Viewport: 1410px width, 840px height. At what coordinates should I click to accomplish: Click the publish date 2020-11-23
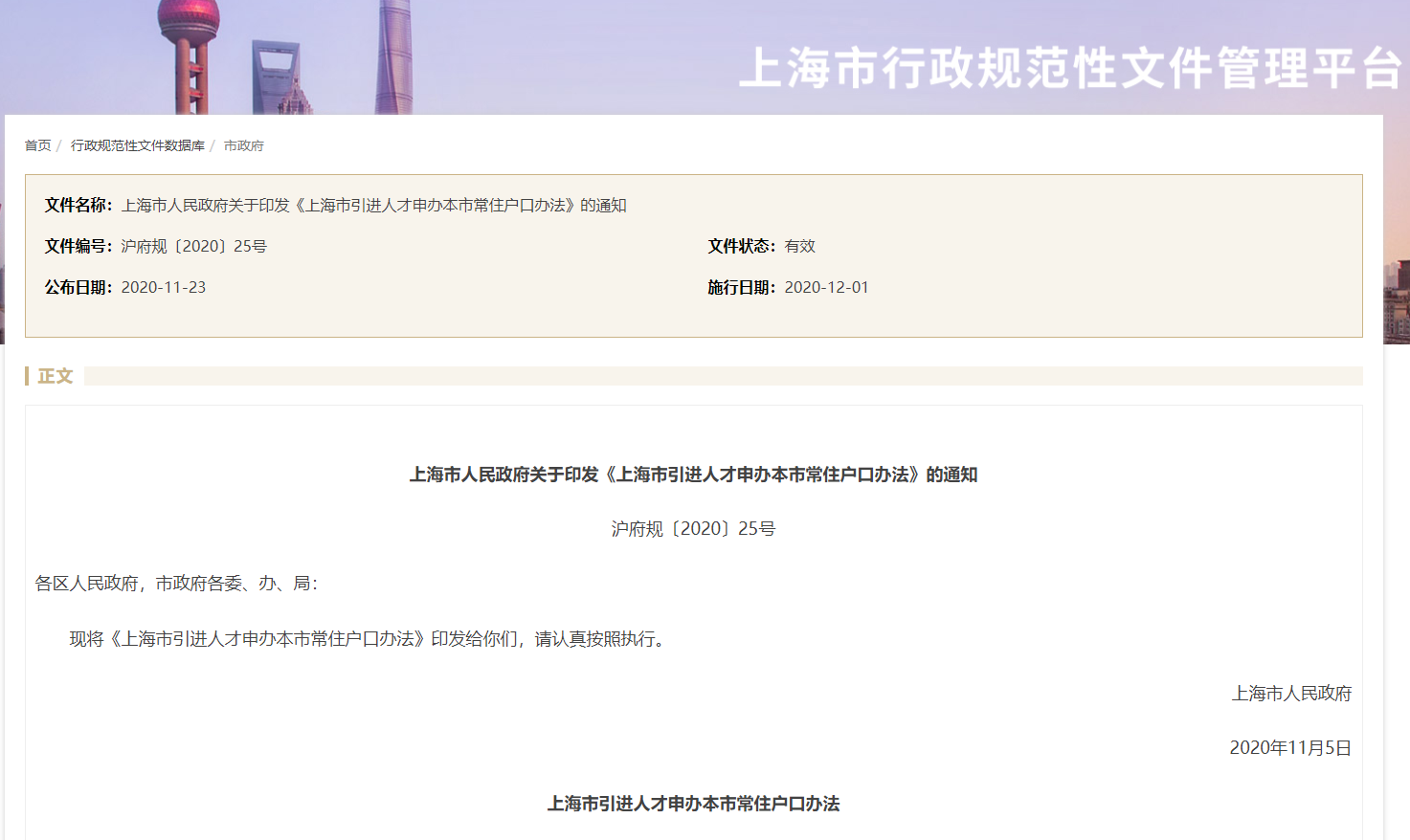(x=164, y=288)
